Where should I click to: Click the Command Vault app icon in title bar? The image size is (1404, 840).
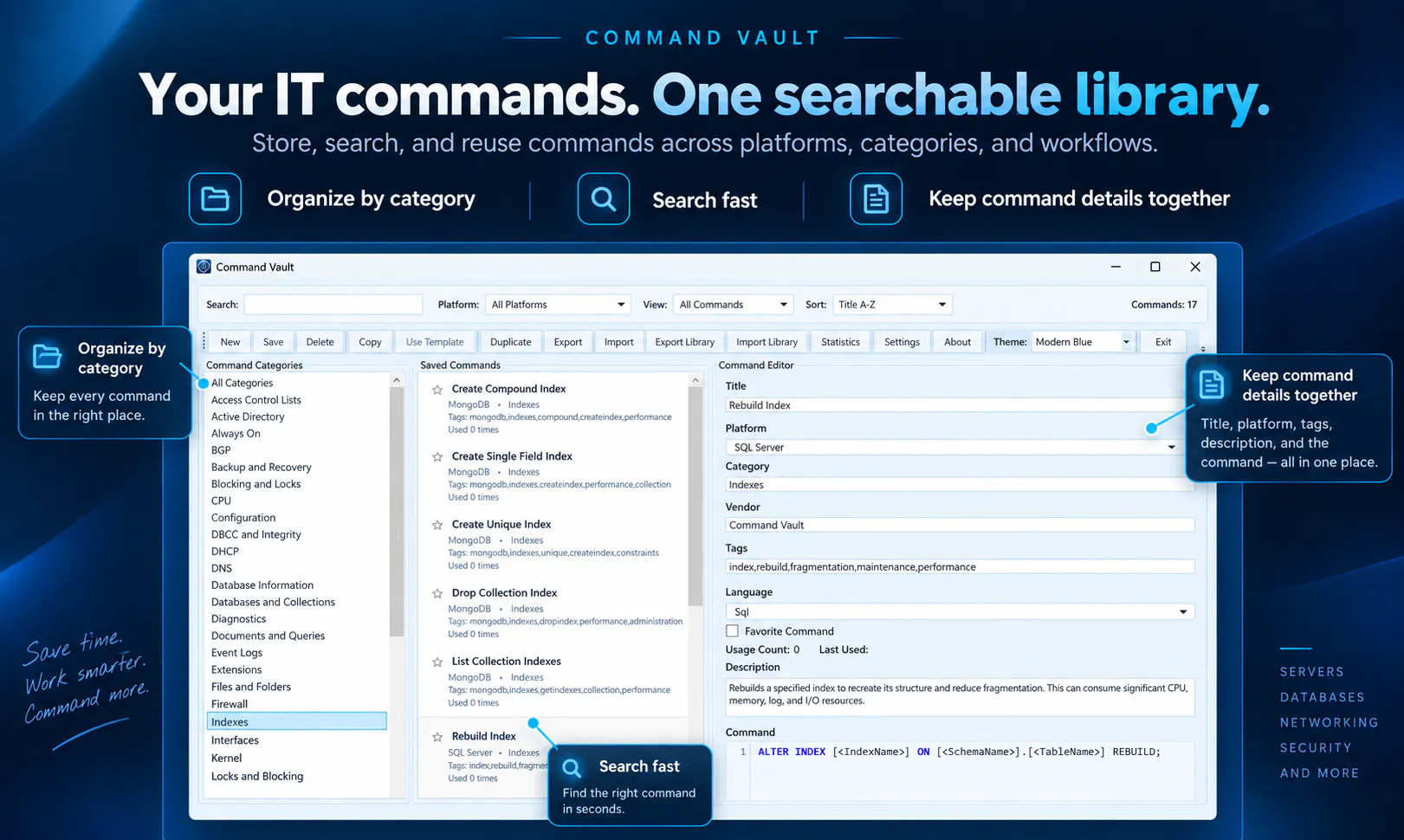(x=204, y=267)
